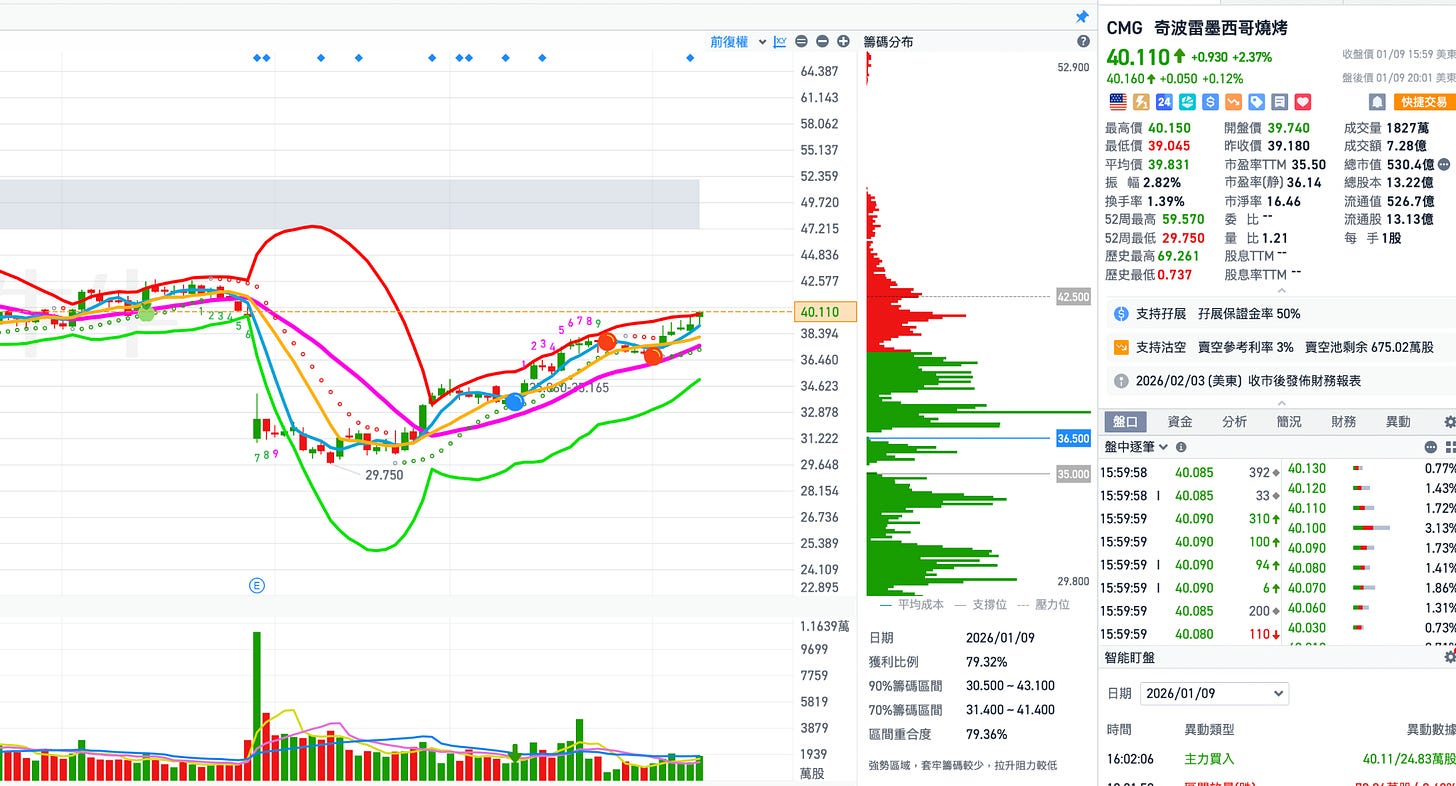Click the 42.500 resistance level label
This screenshot has height=786, width=1456.
click(1073, 297)
